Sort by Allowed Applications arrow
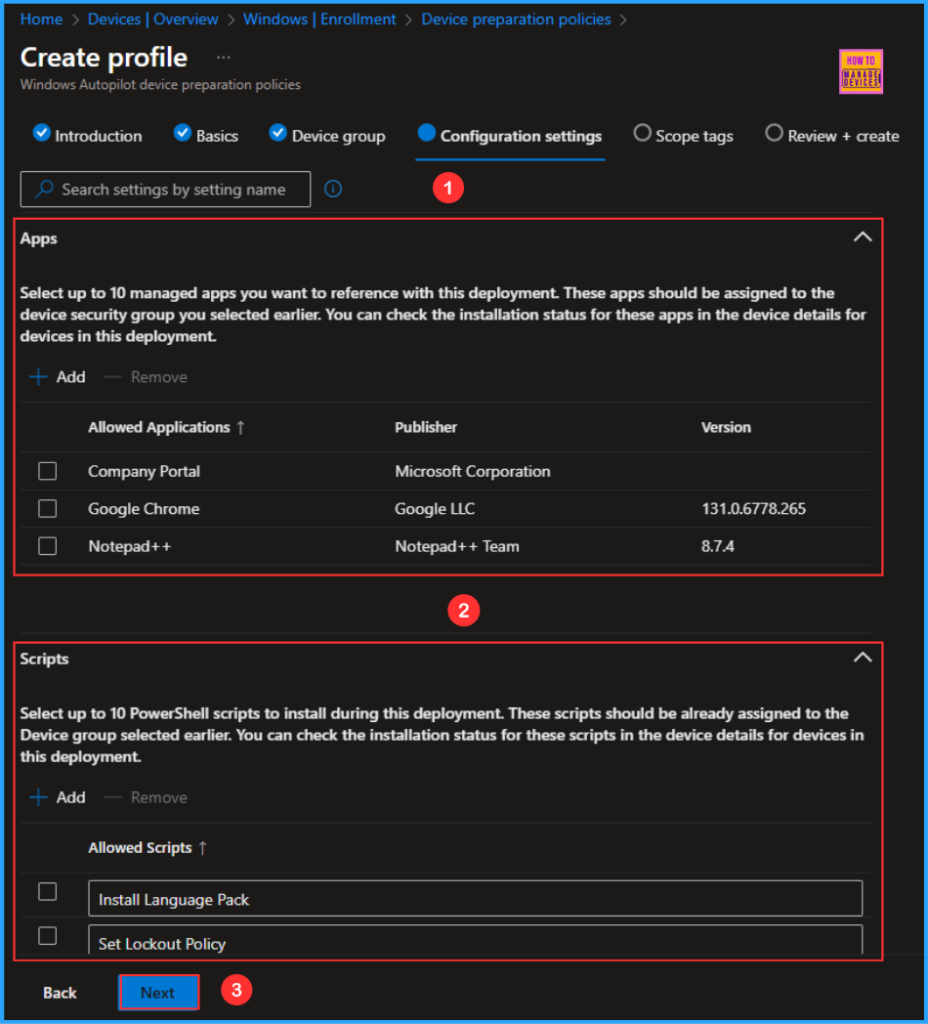This screenshot has height=1024, width=928. tap(241, 428)
